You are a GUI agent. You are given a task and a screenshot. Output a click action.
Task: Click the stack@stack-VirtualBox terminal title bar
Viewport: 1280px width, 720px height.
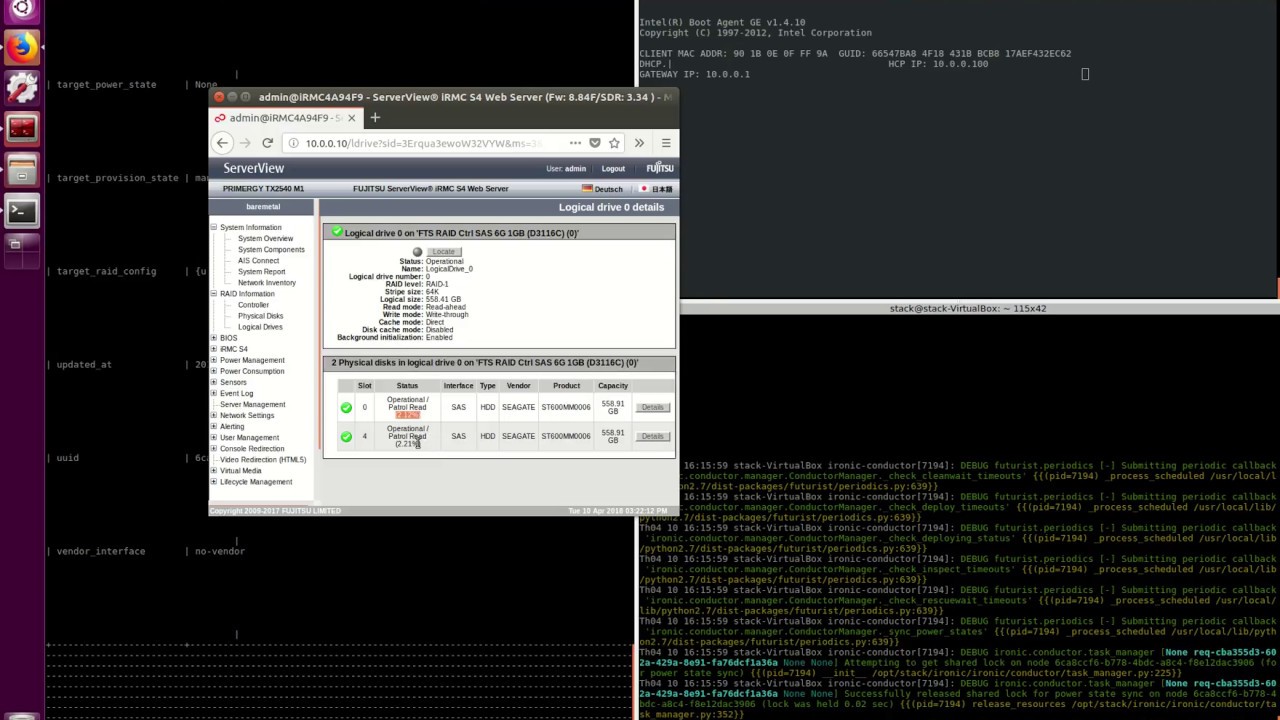point(967,308)
